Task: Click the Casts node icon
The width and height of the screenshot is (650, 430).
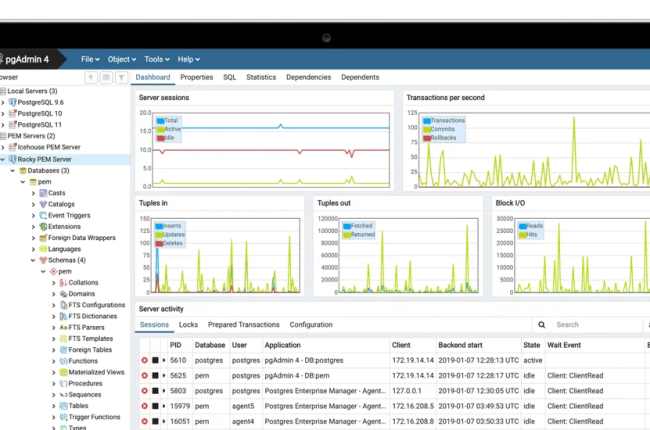Action: coord(43,193)
